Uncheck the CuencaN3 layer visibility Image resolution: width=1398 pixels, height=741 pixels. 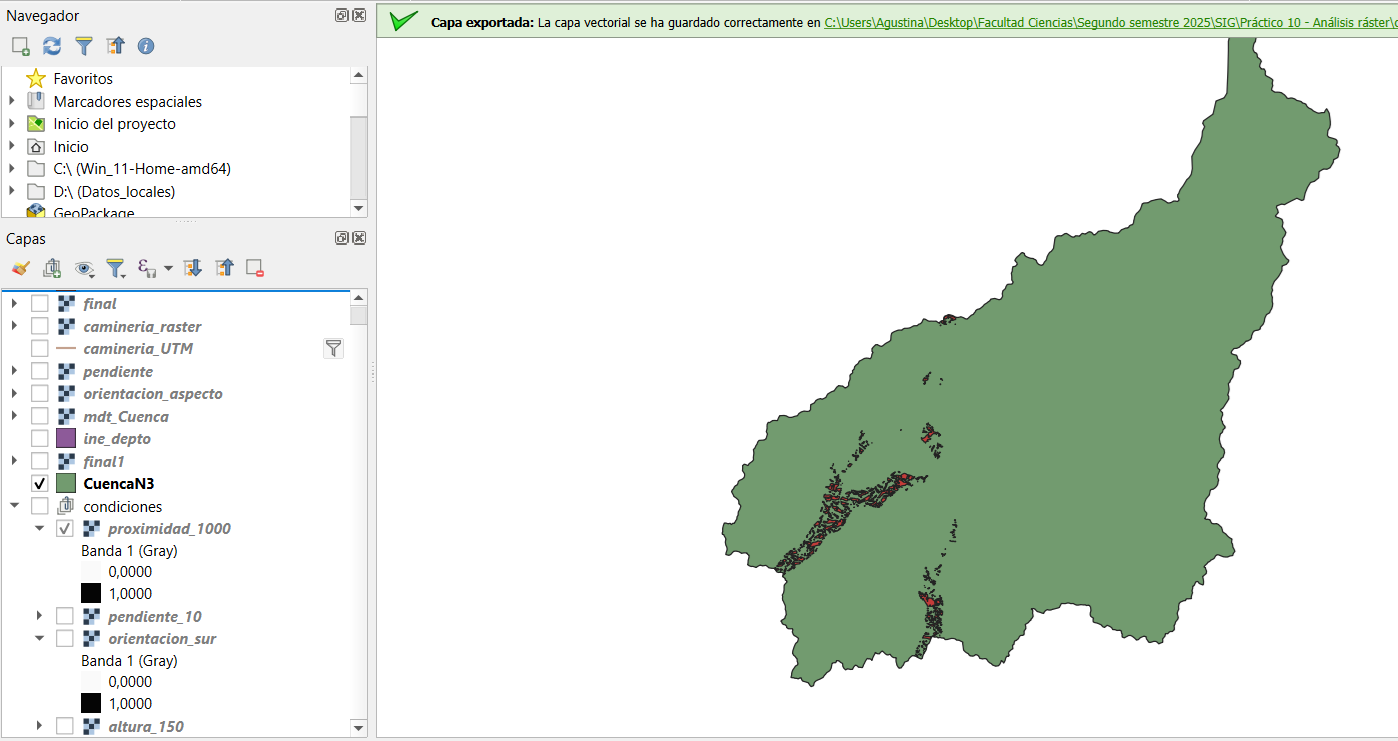click(x=40, y=484)
